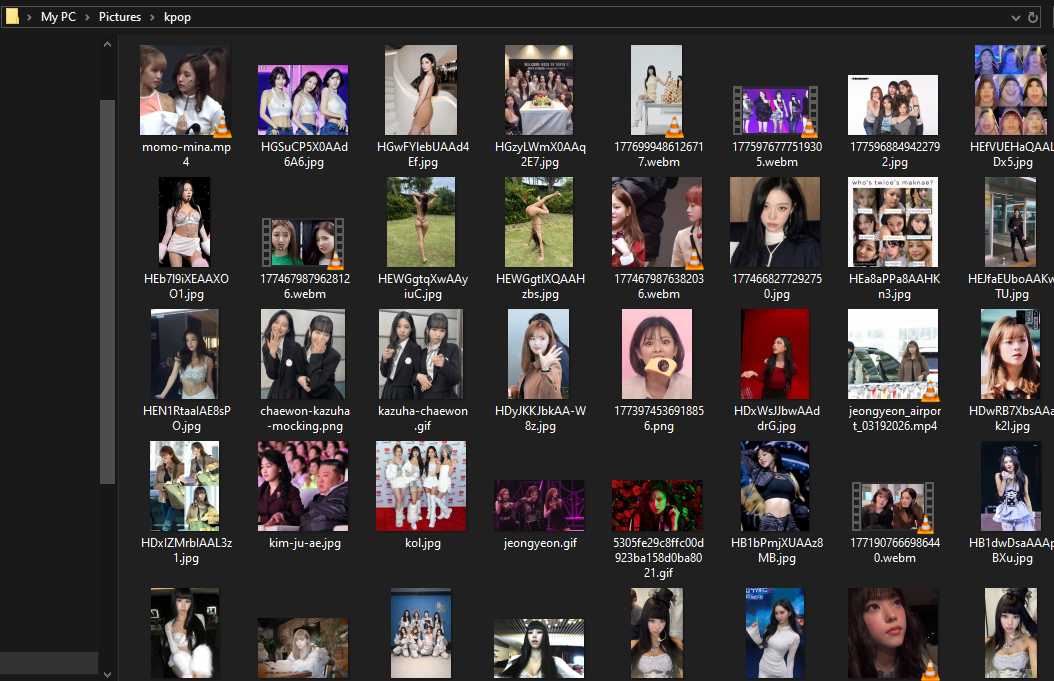Expand the chevron before My PC

point(29,17)
